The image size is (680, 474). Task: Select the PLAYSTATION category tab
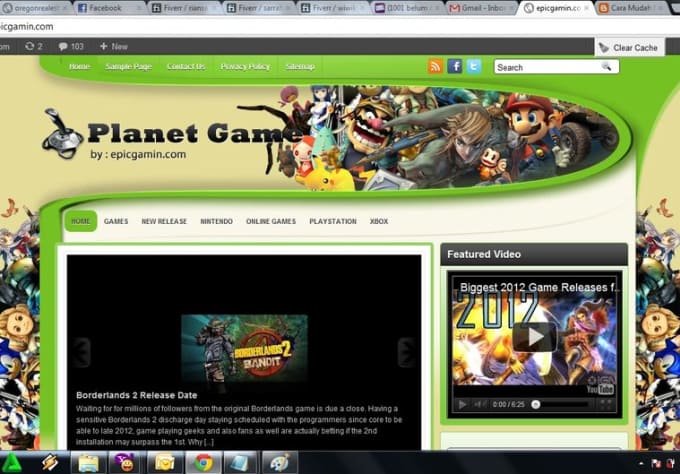(x=333, y=222)
